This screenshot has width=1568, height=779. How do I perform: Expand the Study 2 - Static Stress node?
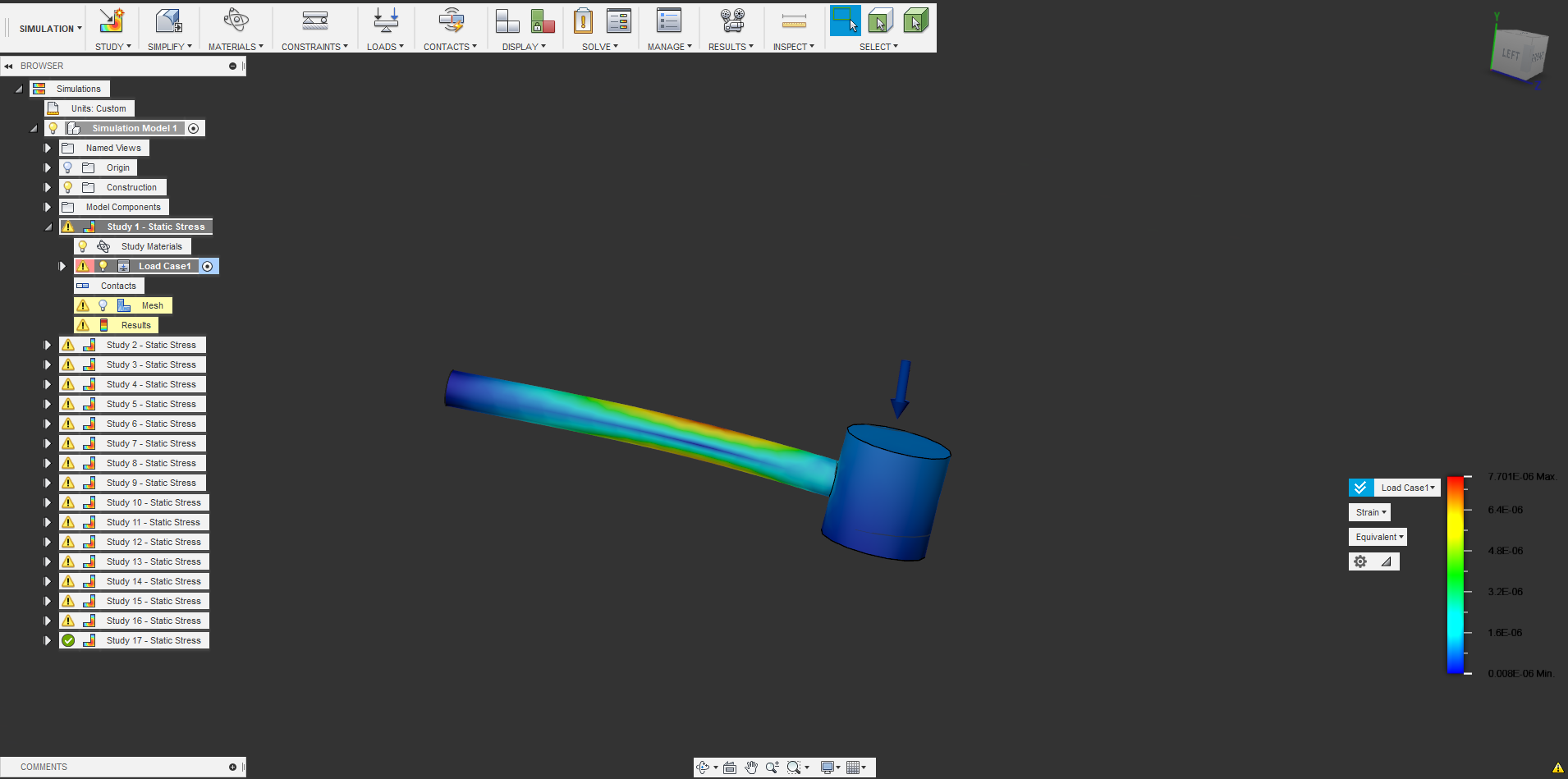point(48,345)
